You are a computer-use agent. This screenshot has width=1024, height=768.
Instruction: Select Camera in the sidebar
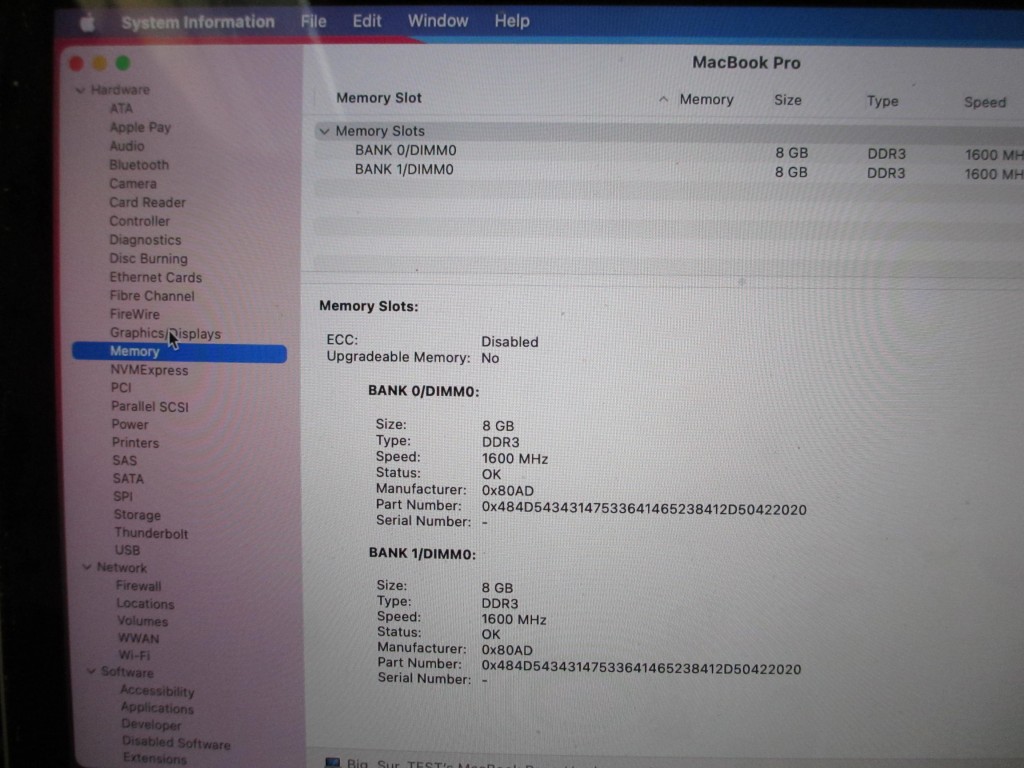(133, 184)
